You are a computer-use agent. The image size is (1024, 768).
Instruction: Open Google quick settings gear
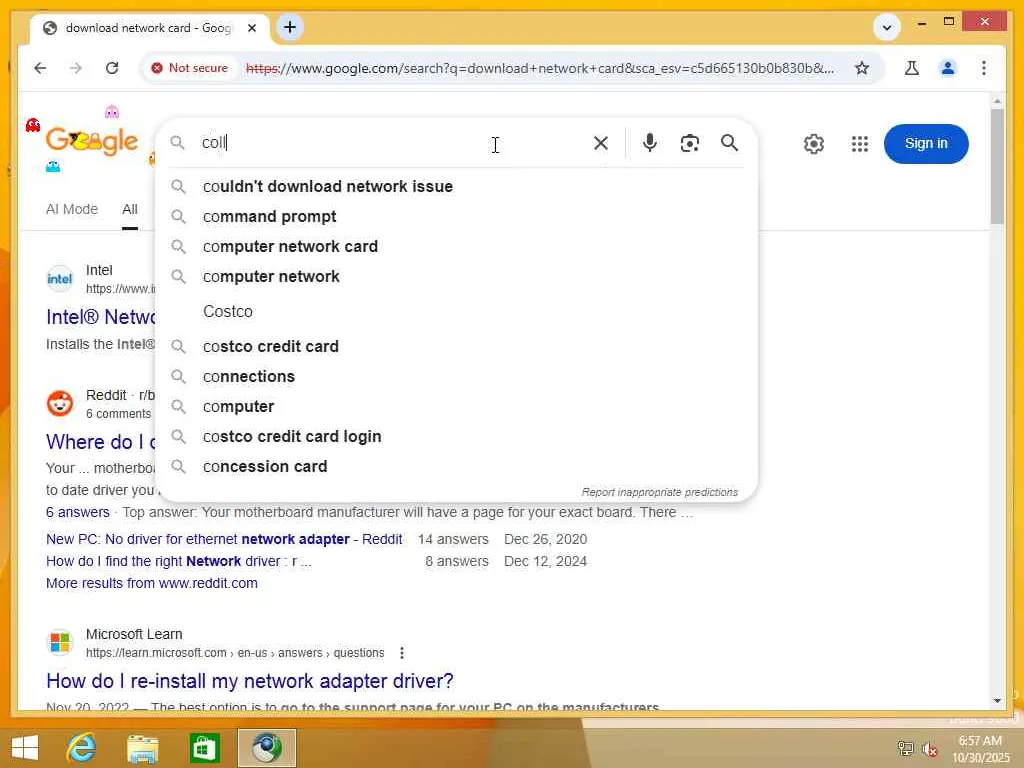click(x=814, y=144)
